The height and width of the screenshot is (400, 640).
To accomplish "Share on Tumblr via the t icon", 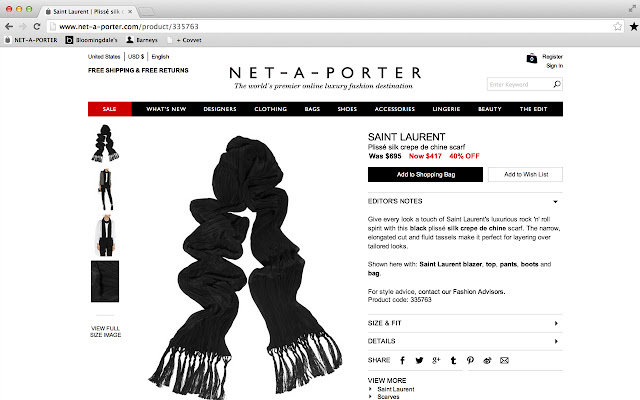I will tap(453, 360).
